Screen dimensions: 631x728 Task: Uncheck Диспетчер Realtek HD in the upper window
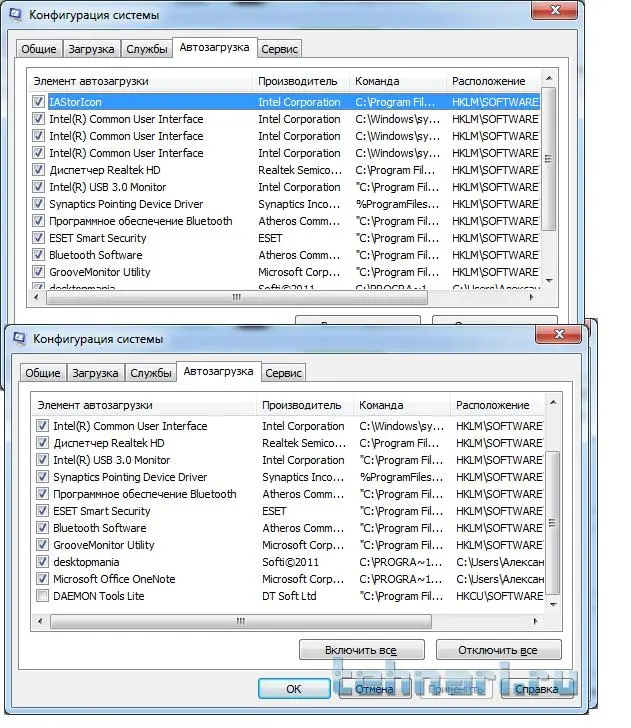(x=39, y=169)
